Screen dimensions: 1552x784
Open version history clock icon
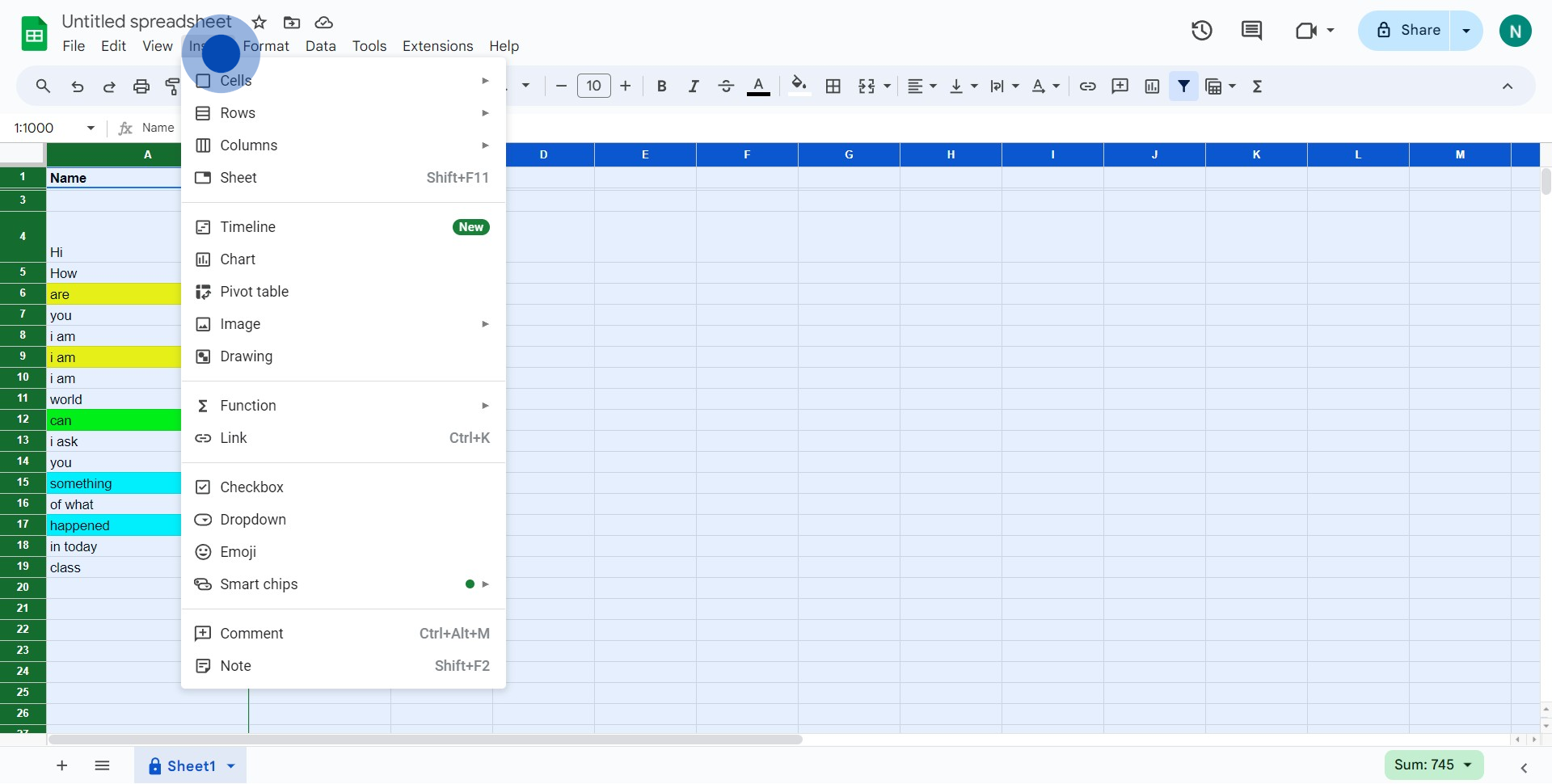click(1201, 31)
